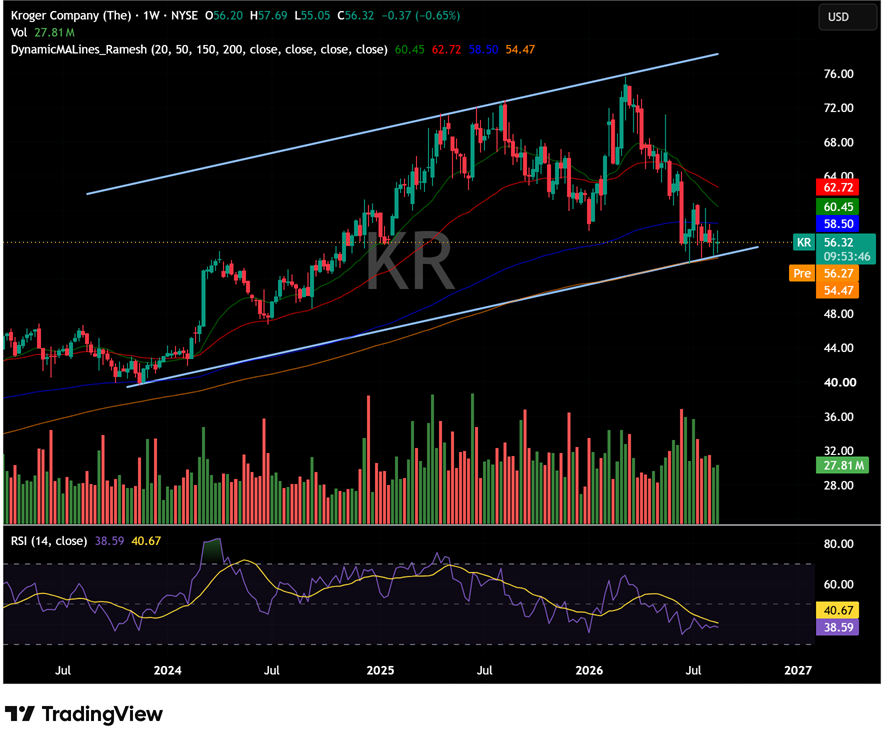Click the 48.00 price scale value

click(x=839, y=314)
